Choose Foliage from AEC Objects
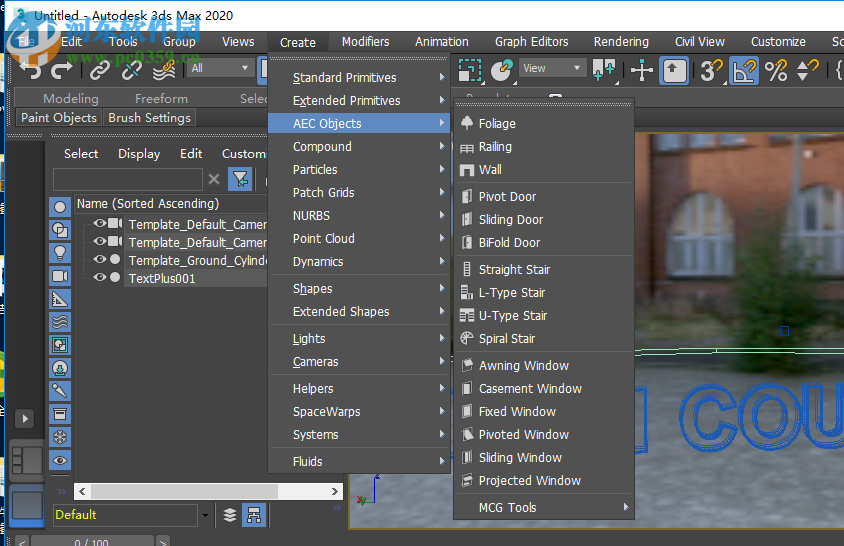 [x=544, y=123]
